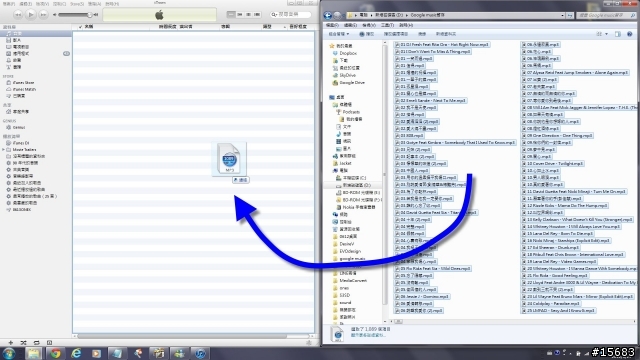Click the Burn button in Explorer toolbar
This screenshot has height=360, width=640.
coord(422,34)
